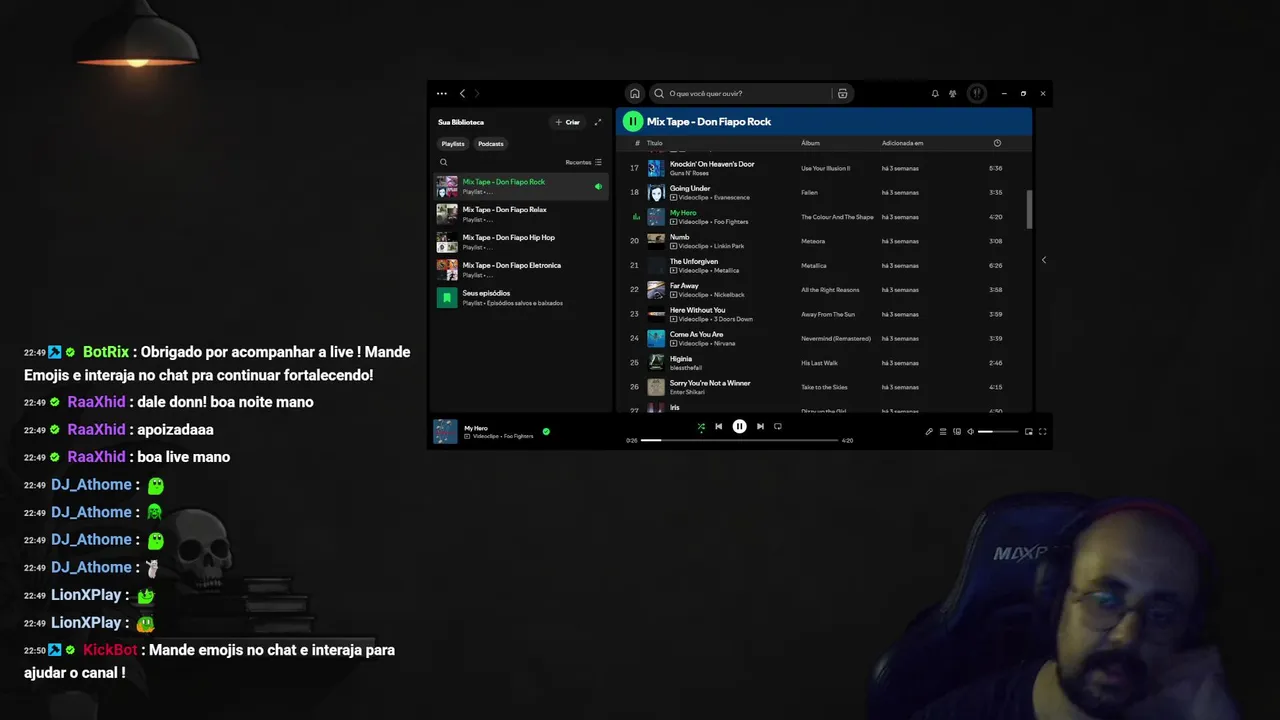Open the three-dots menu in Spotify
Image resolution: width=1280 pixels, height=720 pixels.
[442, 94]
